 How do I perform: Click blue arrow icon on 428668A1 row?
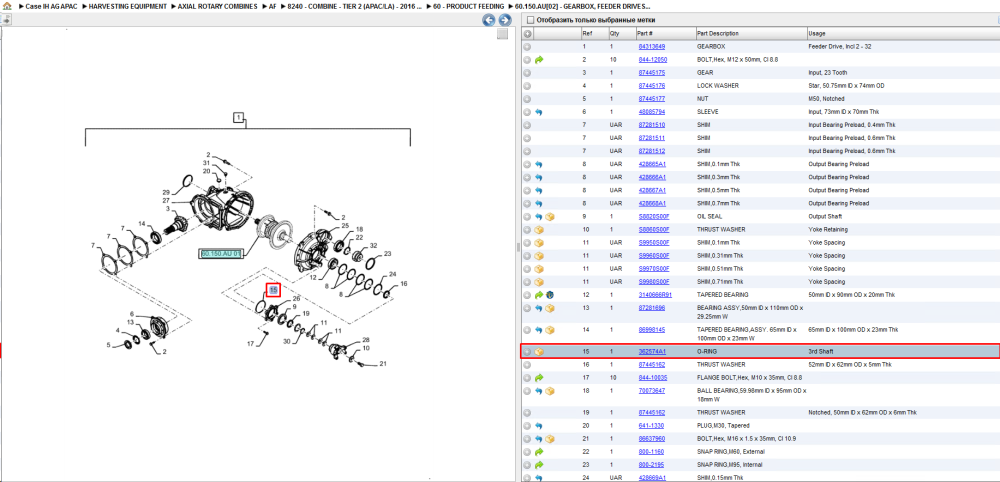coord(539,203)
